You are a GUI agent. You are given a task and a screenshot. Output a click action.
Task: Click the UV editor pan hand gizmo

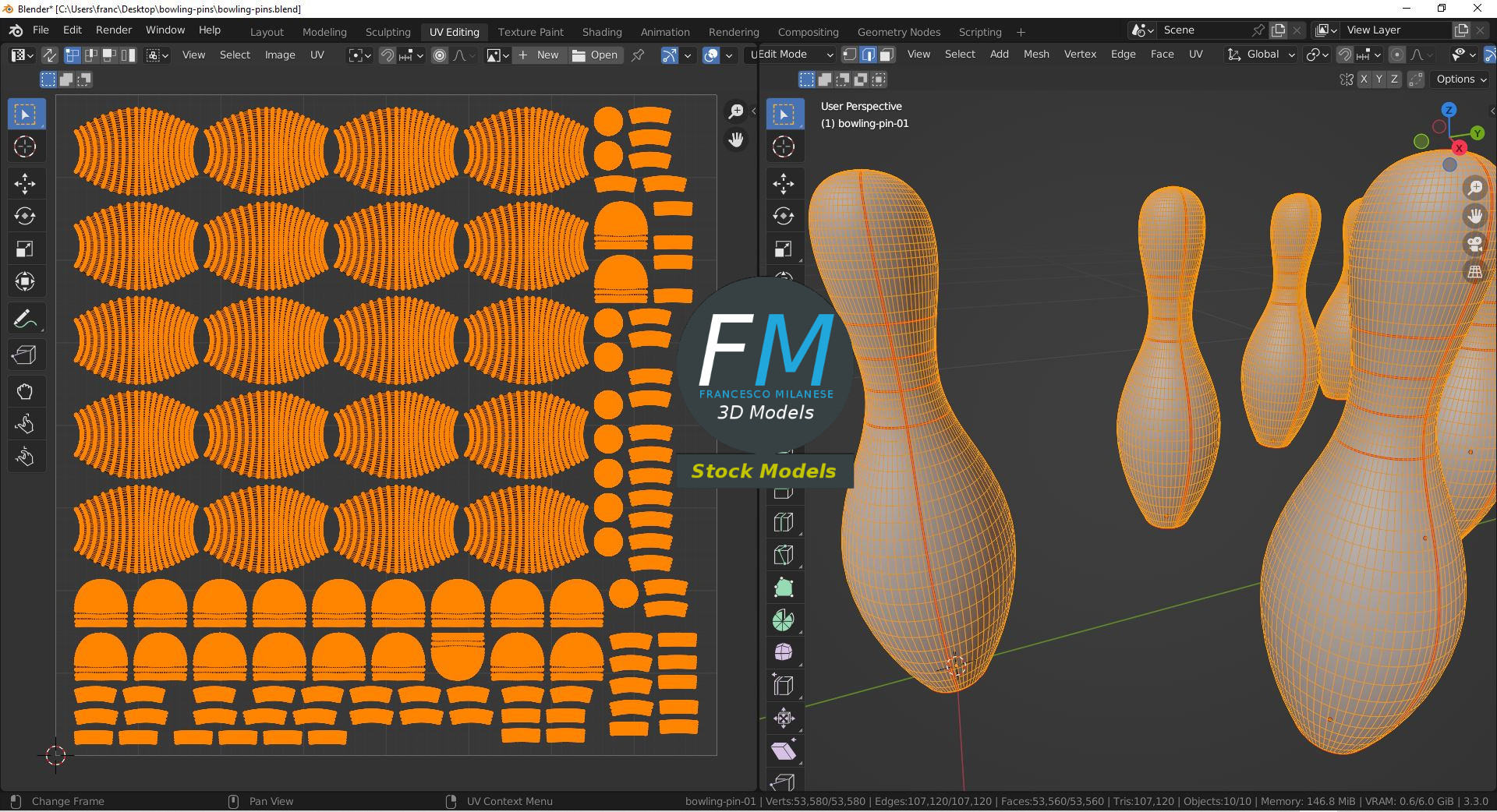click(735, 140)
